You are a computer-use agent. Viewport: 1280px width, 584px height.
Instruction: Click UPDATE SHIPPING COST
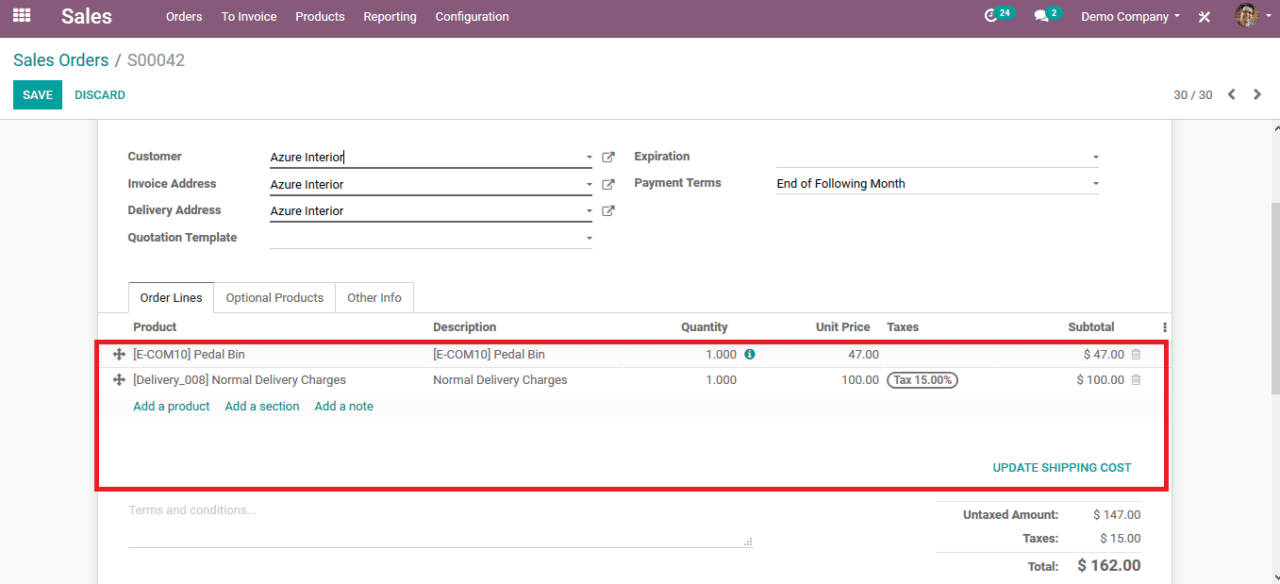coord(1062,467)
